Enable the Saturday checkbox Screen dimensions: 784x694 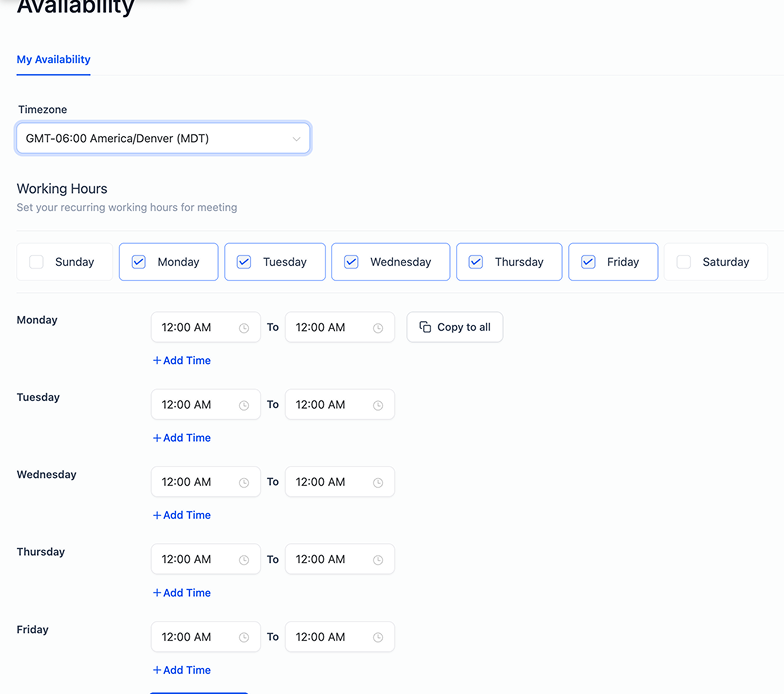point(684,262)
